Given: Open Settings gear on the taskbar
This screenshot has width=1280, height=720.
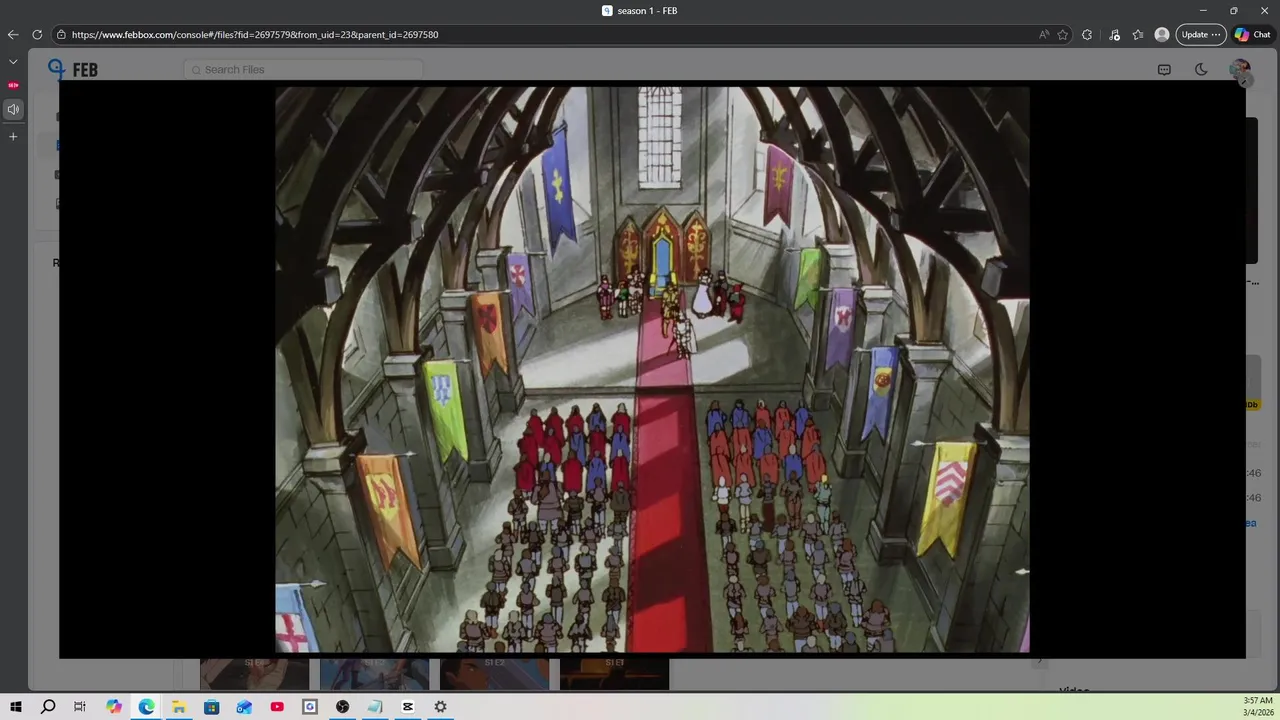Looking at the screenshot, I should click(440, 707).
